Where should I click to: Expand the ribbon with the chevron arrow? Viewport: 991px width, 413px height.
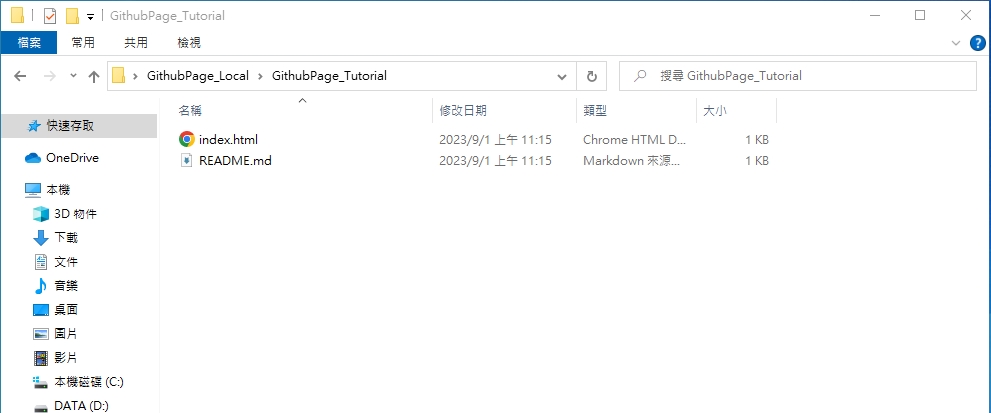[956, 42]
